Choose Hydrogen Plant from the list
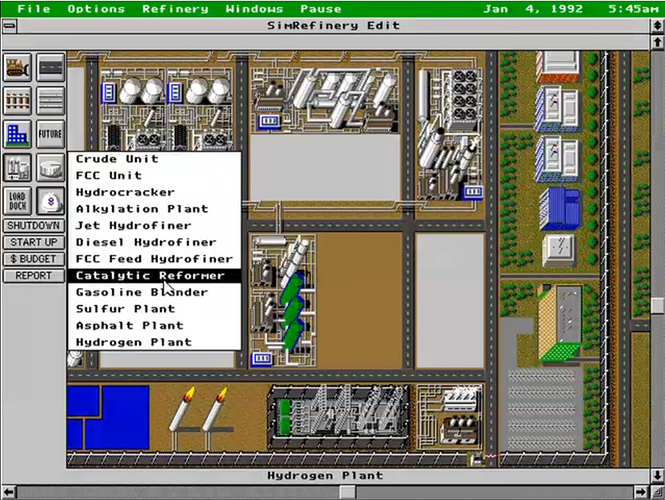665x500 pixels. 154,342
